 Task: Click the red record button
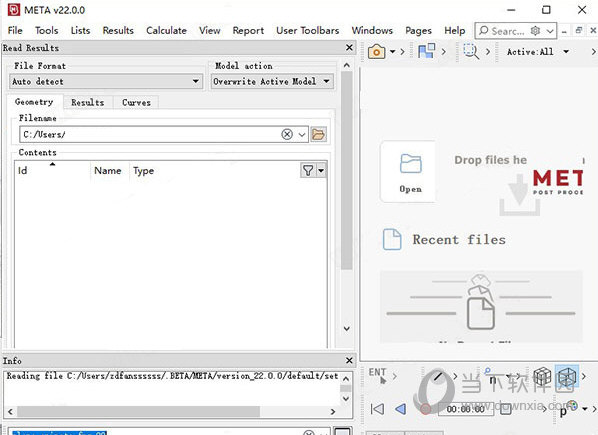pos(425,409)
